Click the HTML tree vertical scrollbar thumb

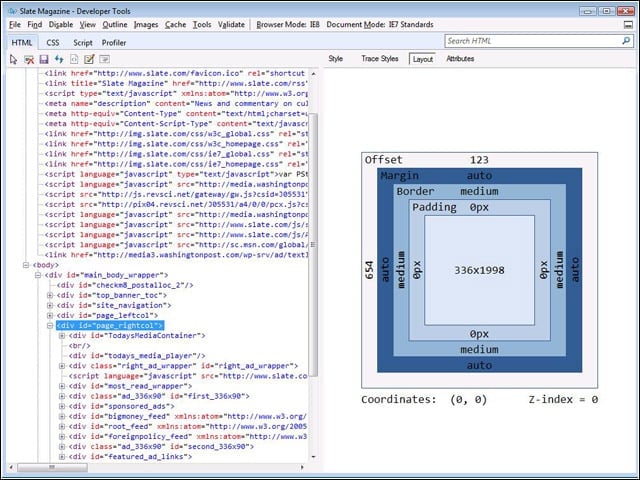[313, 245]
